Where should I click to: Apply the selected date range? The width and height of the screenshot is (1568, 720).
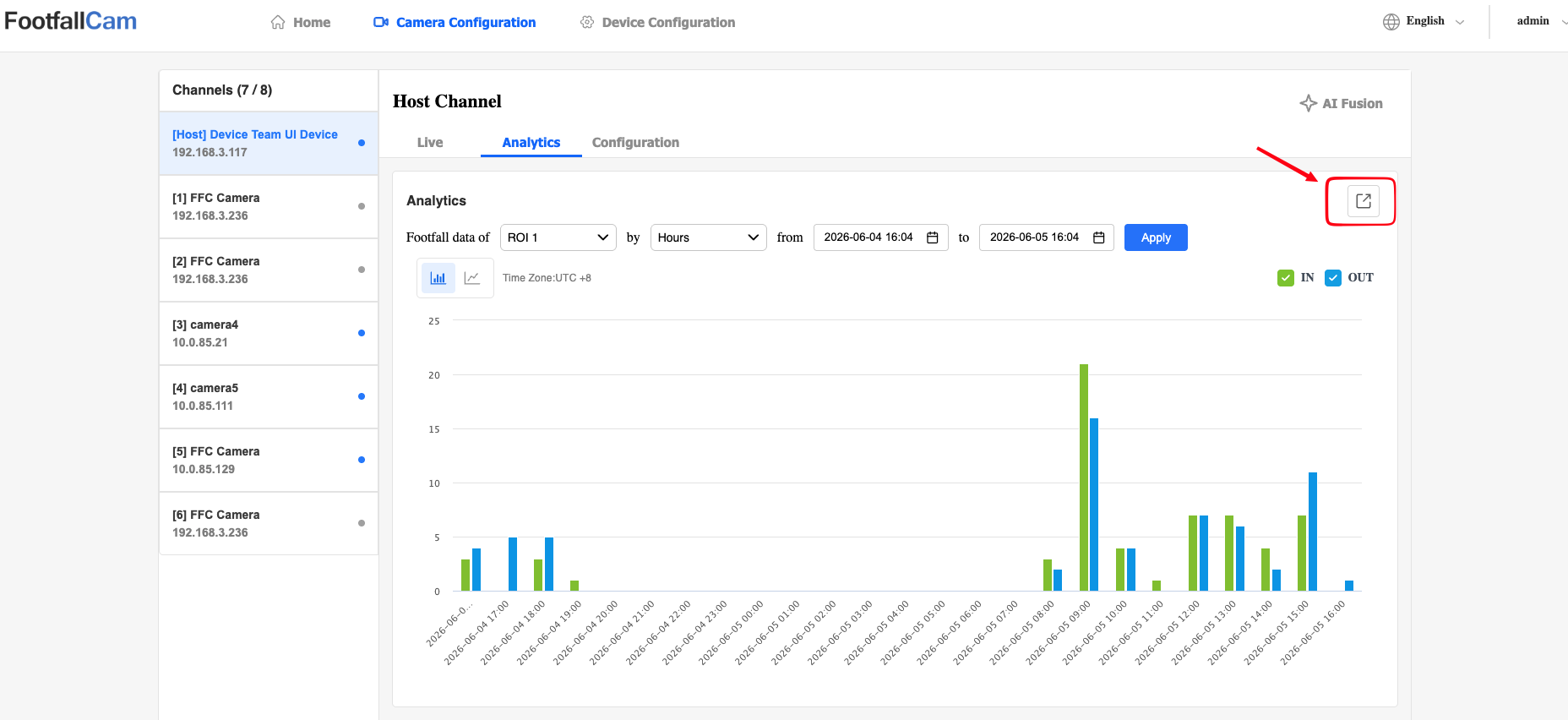pyautogui.click(x=1156, y=237)
